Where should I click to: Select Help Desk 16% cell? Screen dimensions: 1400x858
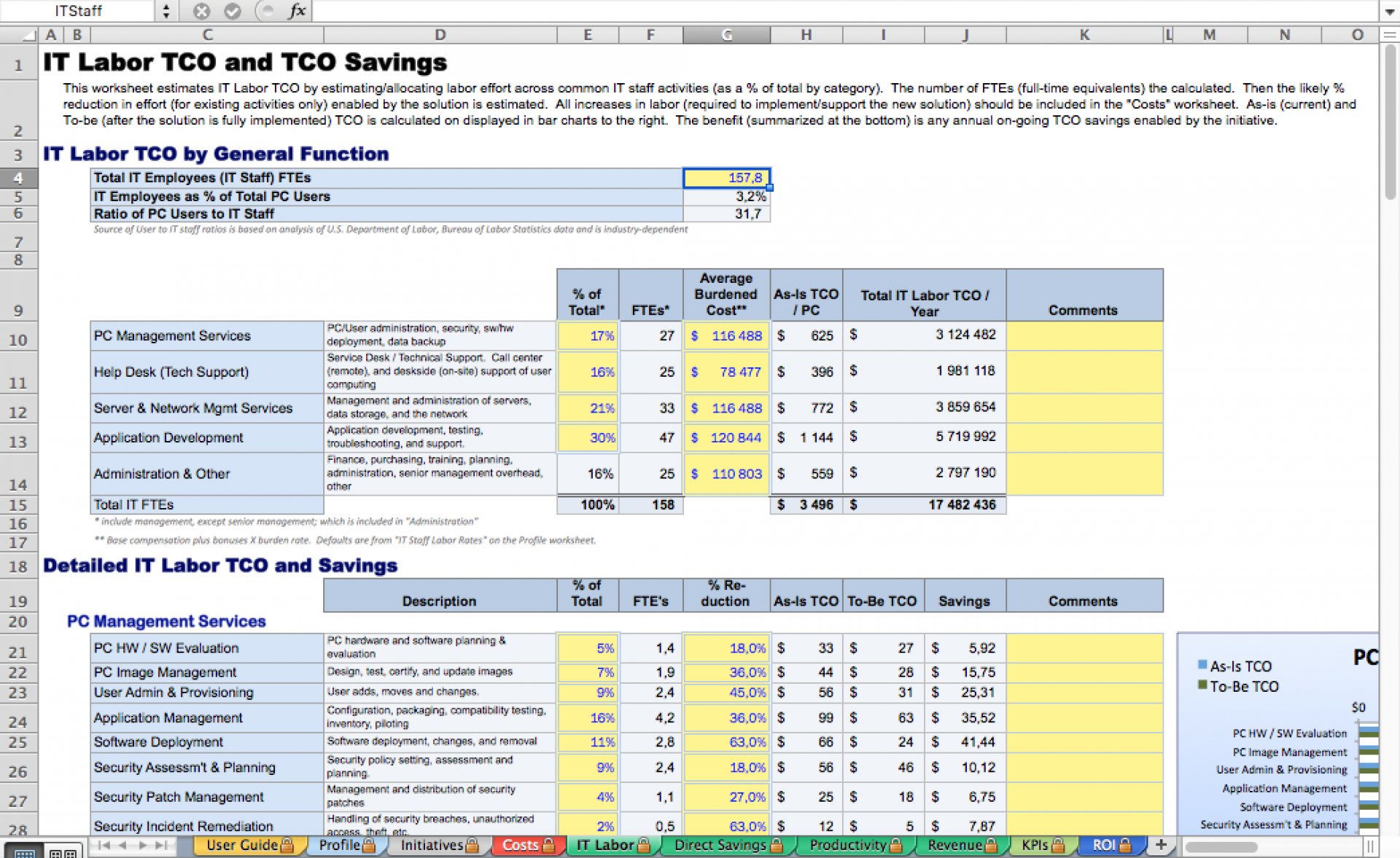click(x=588, y=373)
